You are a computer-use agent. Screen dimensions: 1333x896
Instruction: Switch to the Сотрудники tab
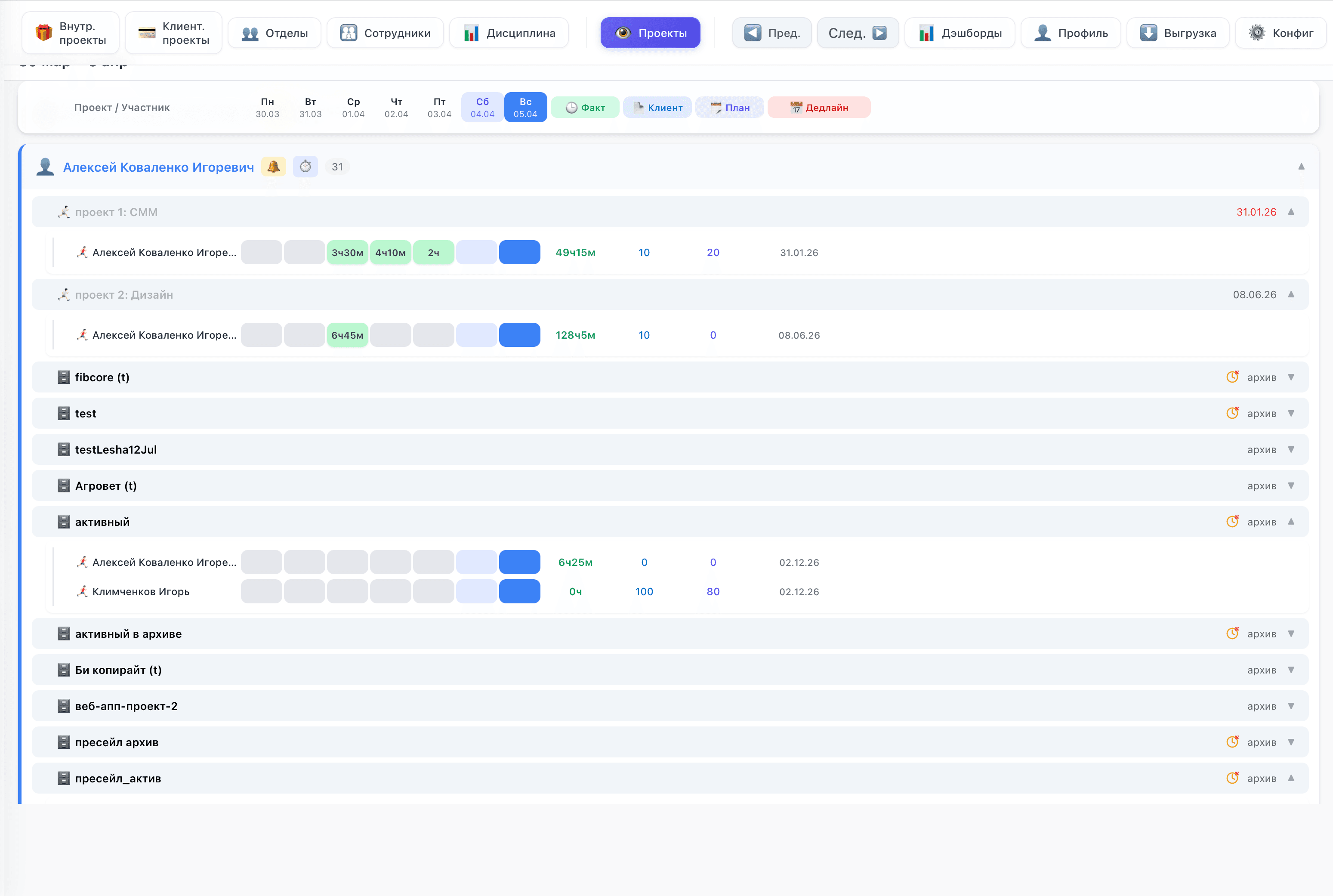pos(385,33)
